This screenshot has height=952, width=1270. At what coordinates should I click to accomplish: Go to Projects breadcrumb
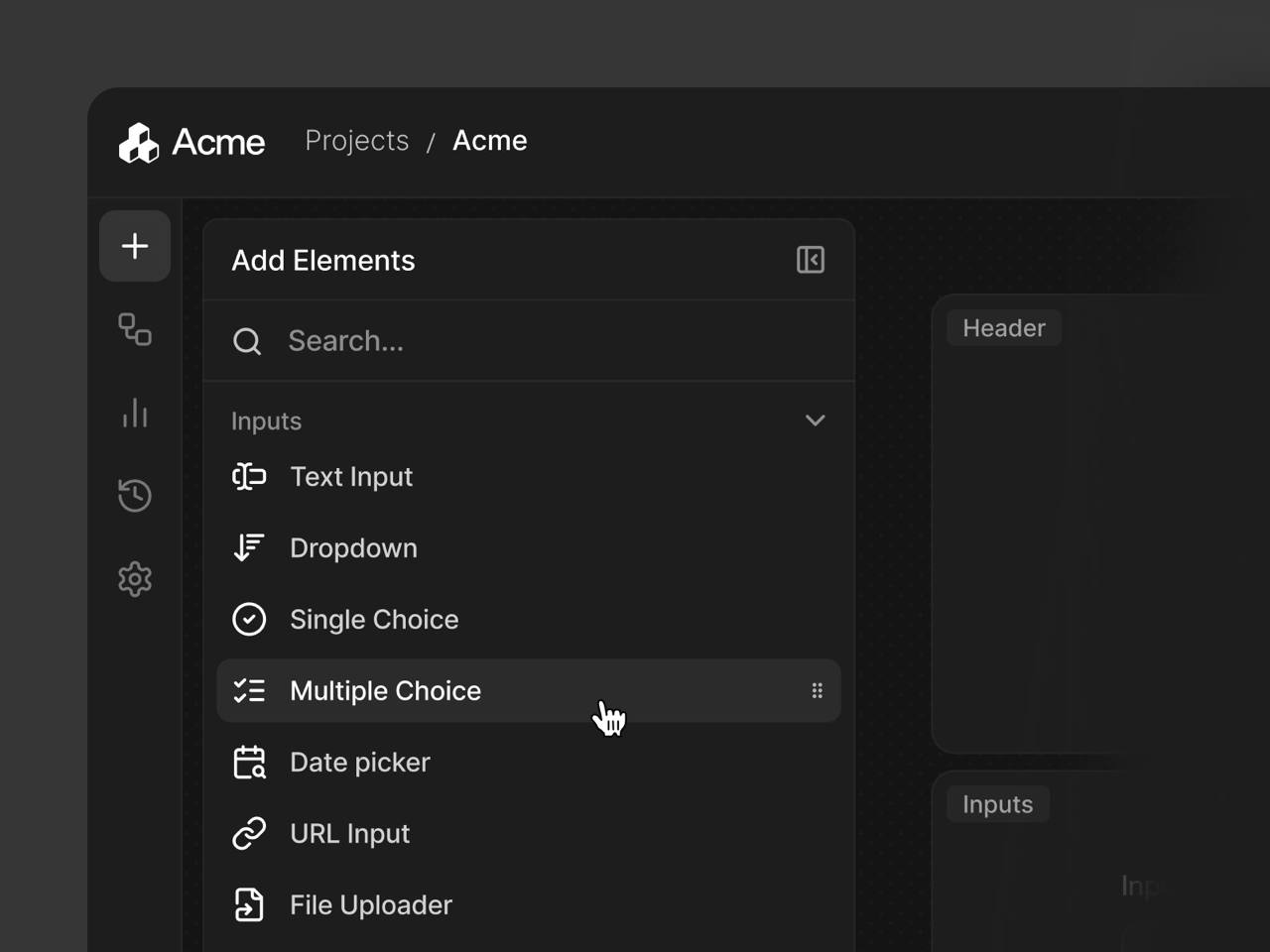click(x=357, y=141)
